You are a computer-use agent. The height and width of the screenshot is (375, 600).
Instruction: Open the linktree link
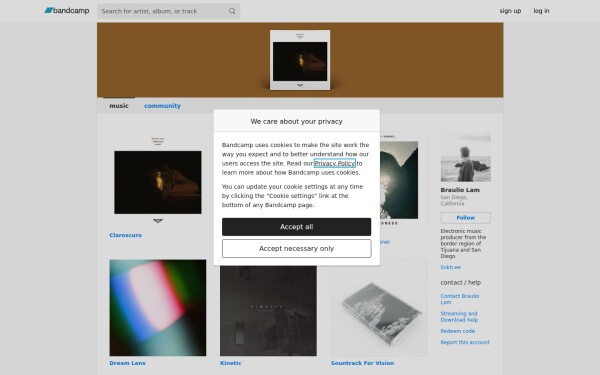[451, 267]
